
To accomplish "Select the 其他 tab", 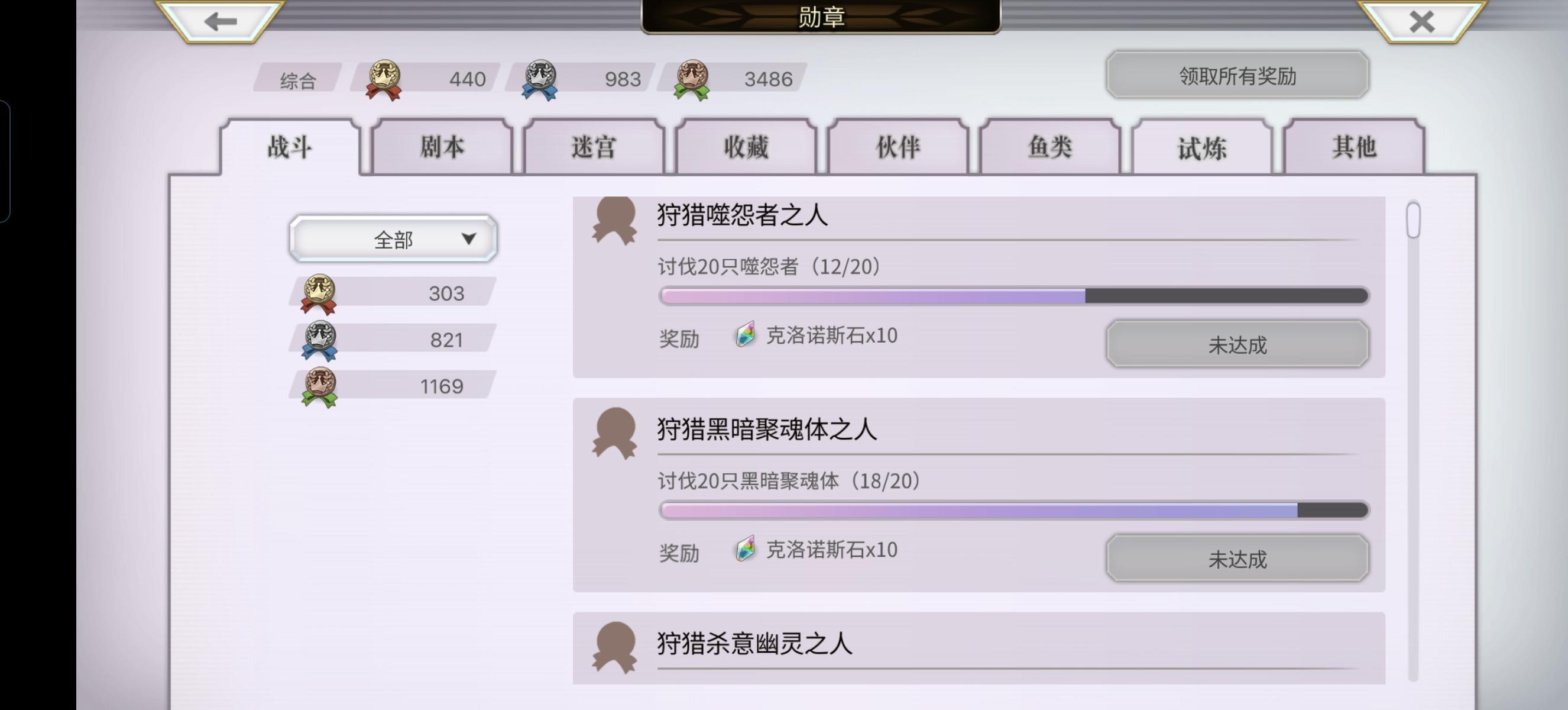I will 1354,147.
